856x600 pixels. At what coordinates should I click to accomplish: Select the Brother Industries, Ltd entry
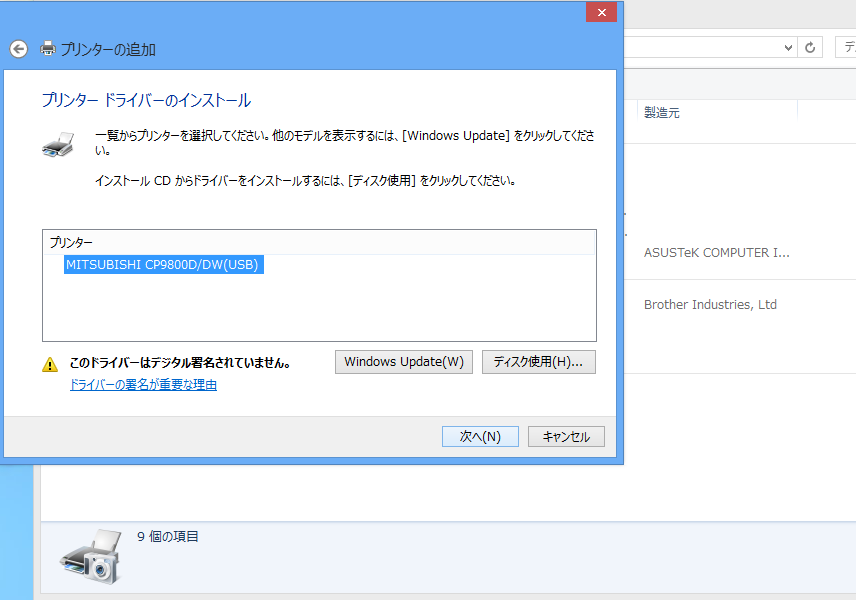(710, 305)
